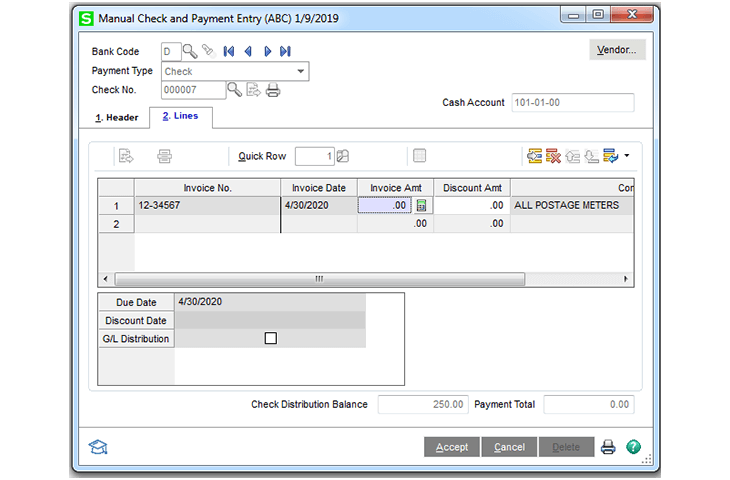Viewport: 730px width, 480px height.
Task: Click the Vendor... button
Action: pos(616,50)
